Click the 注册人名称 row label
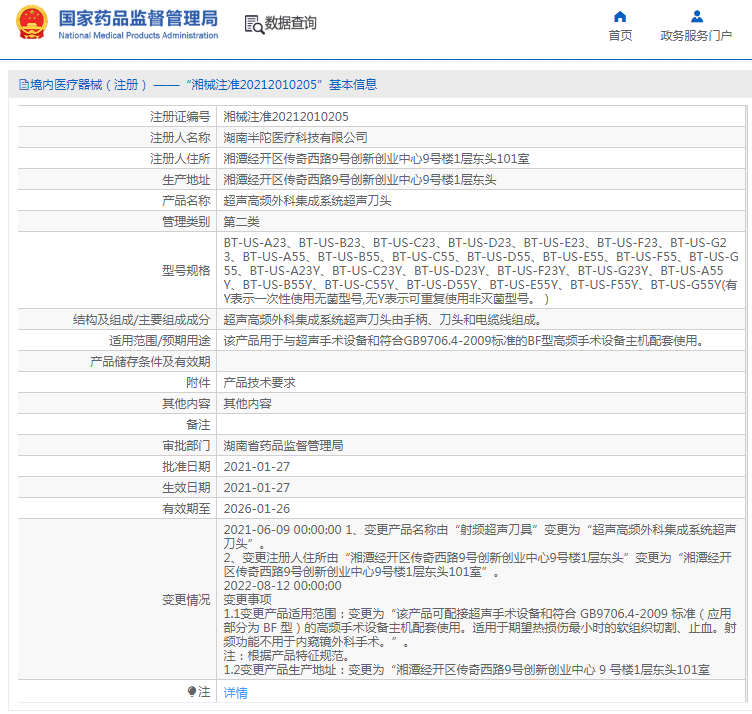The height and width of the screenshot is (714, 752). point(180,138)
